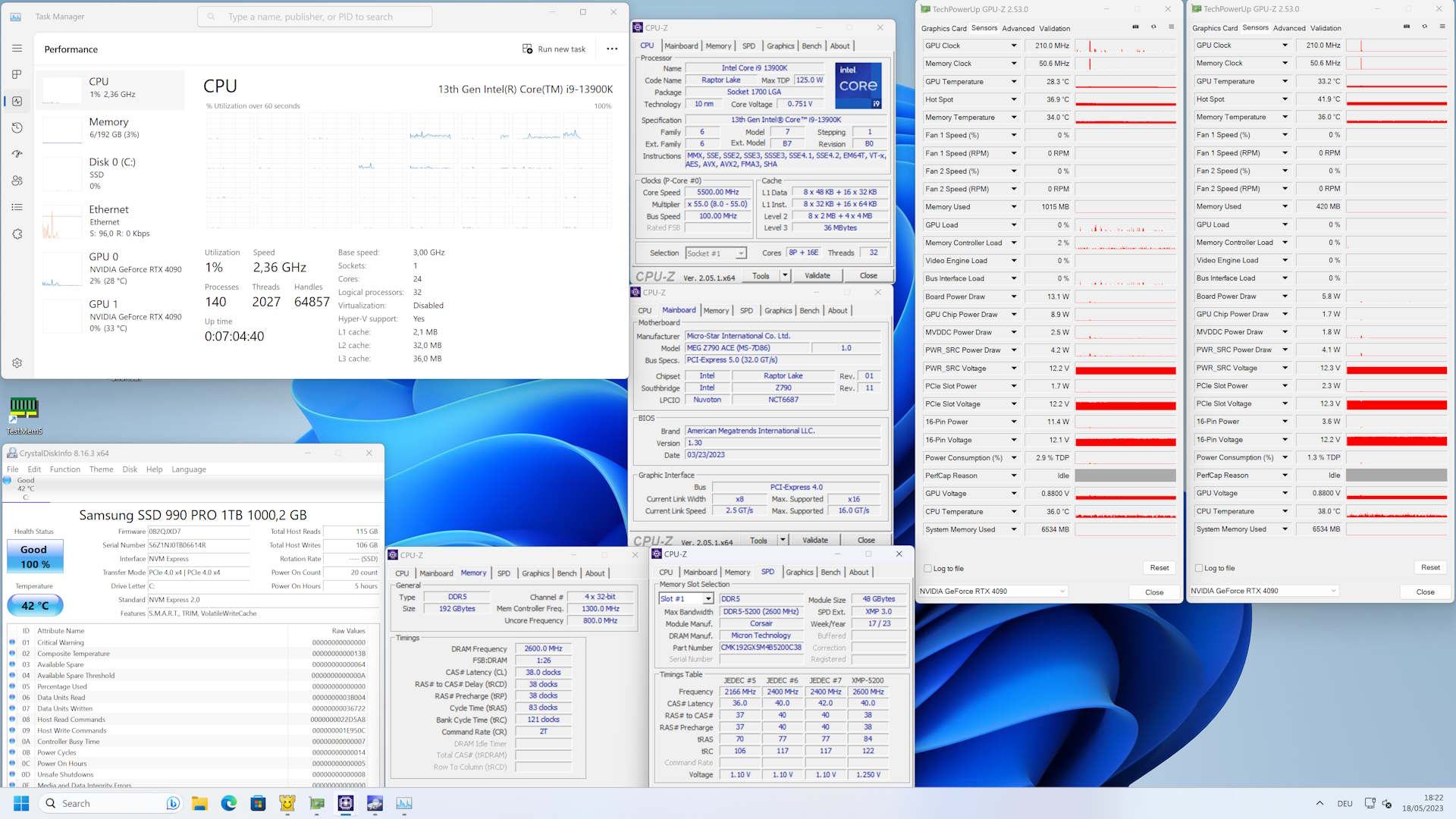Open Microsoft Store from taskbar
The width and height of the screenshot is (1456, 819).
coord(258,803)
